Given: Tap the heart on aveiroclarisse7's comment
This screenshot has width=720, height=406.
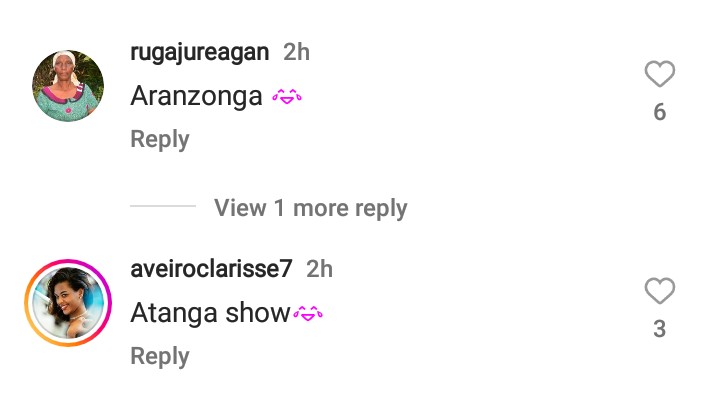Looking at the screenshot, I should [659, 291].
